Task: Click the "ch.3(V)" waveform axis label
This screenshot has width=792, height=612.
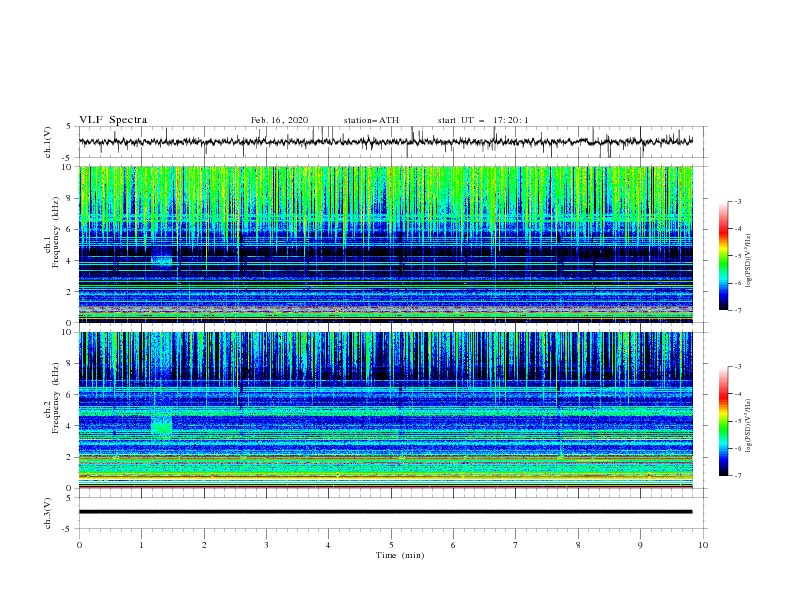Action: (x=48, y=513)
